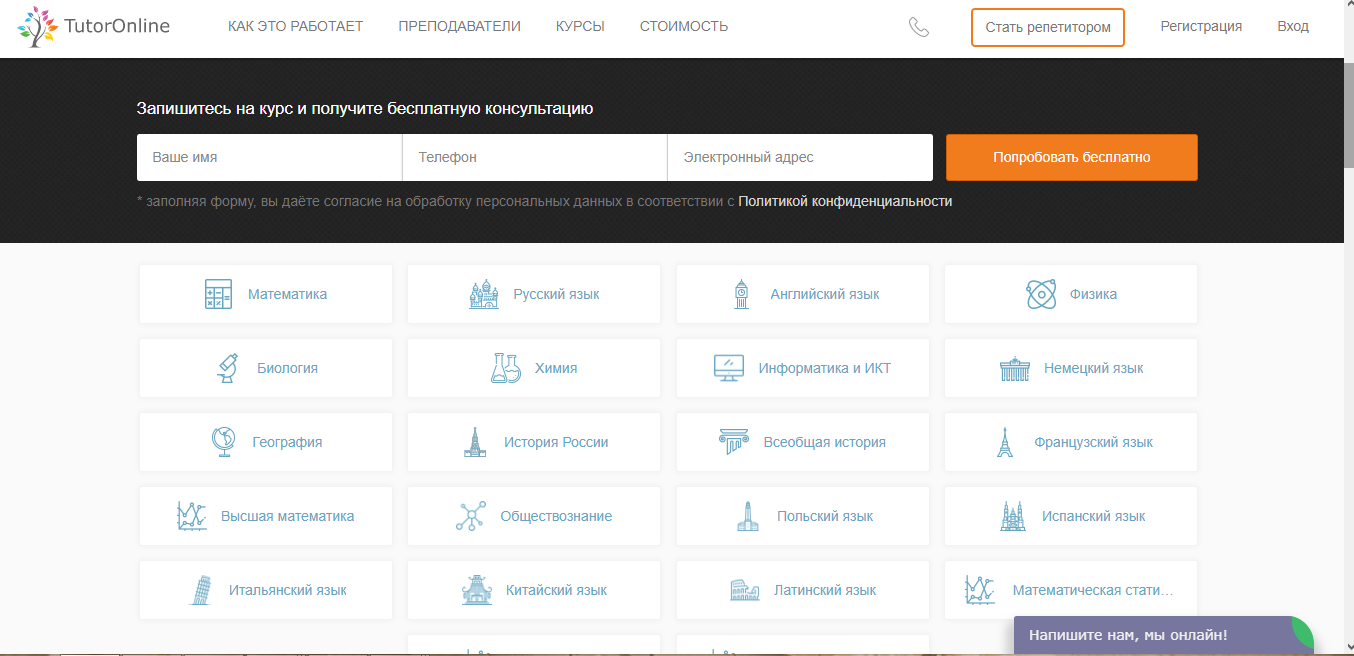The width and height of the screenshot is (1354, 656).
Task: Select the Немецкий язык subject label
Action: point(1094,368)
